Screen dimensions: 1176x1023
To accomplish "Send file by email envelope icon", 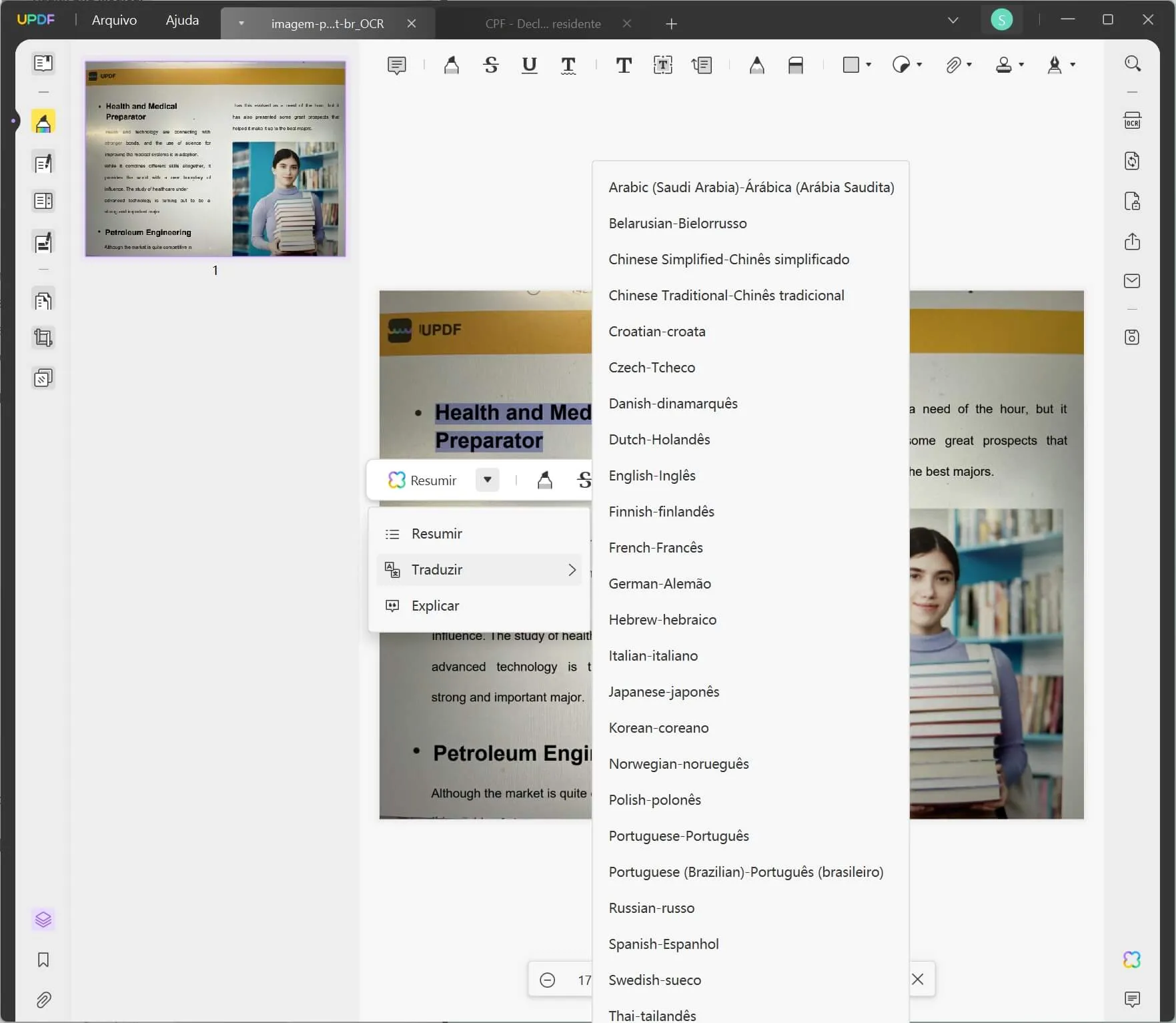I will 1133,281.
